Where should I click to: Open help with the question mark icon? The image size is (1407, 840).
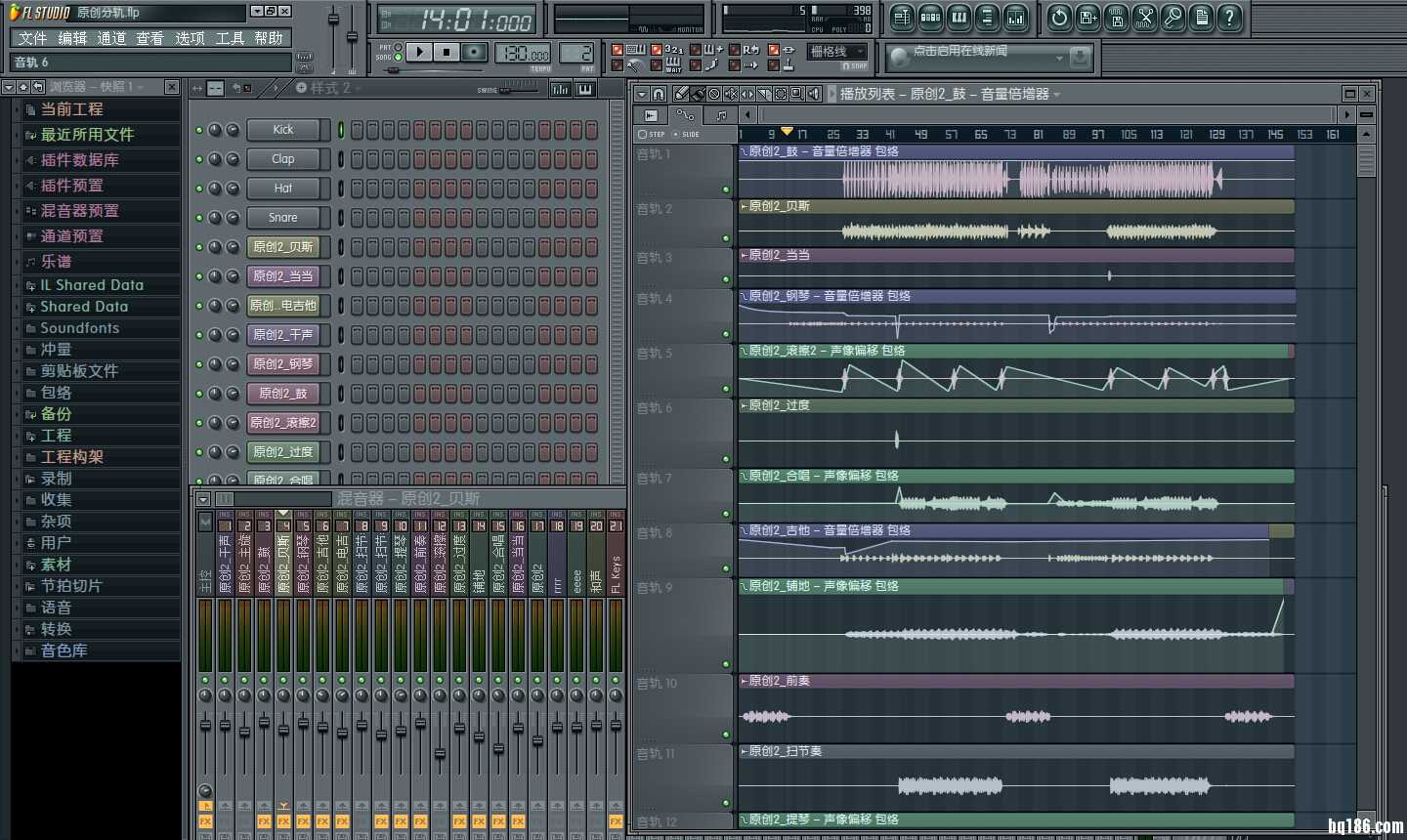point(1229,17)
